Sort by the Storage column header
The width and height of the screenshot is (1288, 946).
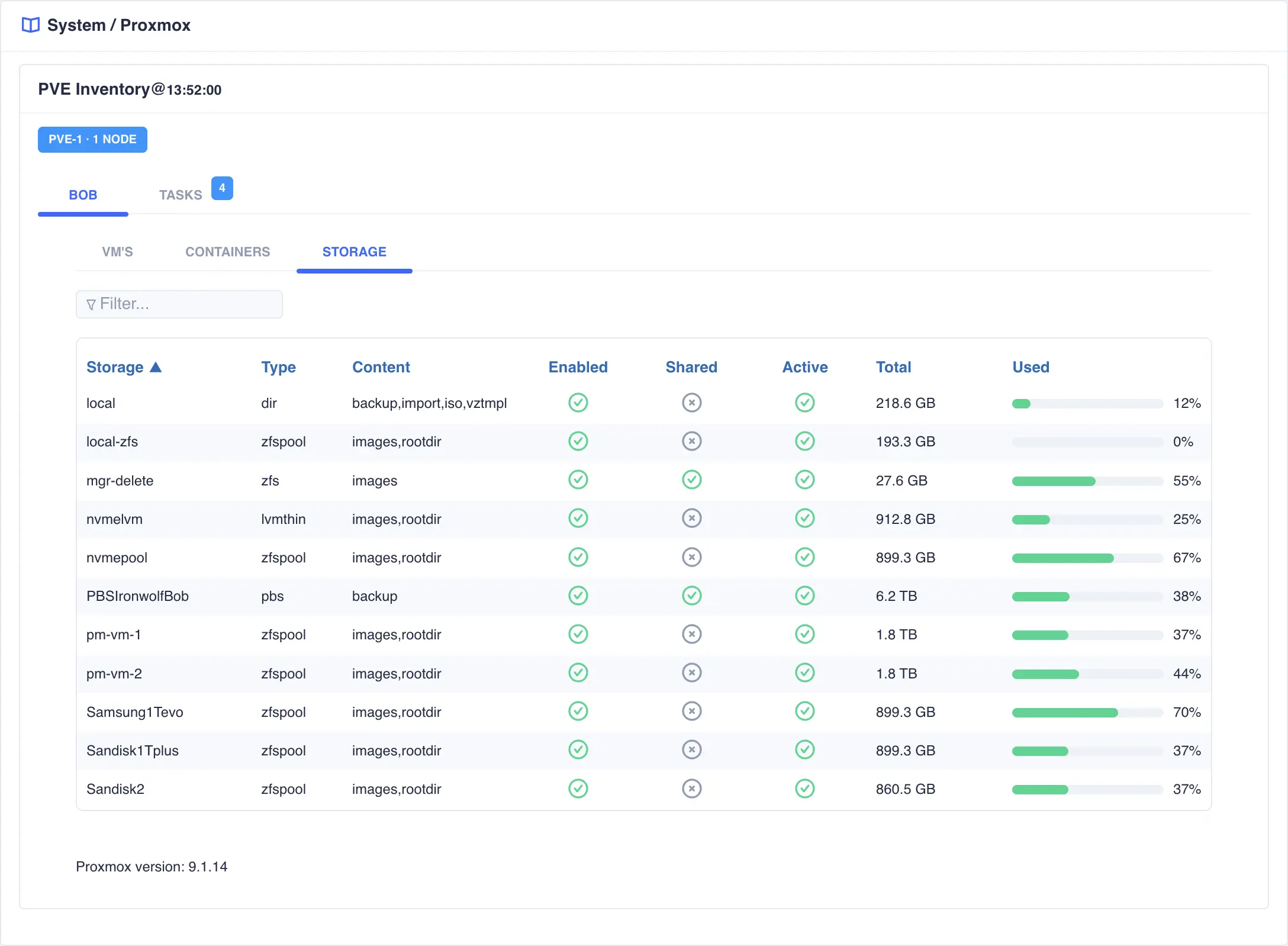coord(124,367)
